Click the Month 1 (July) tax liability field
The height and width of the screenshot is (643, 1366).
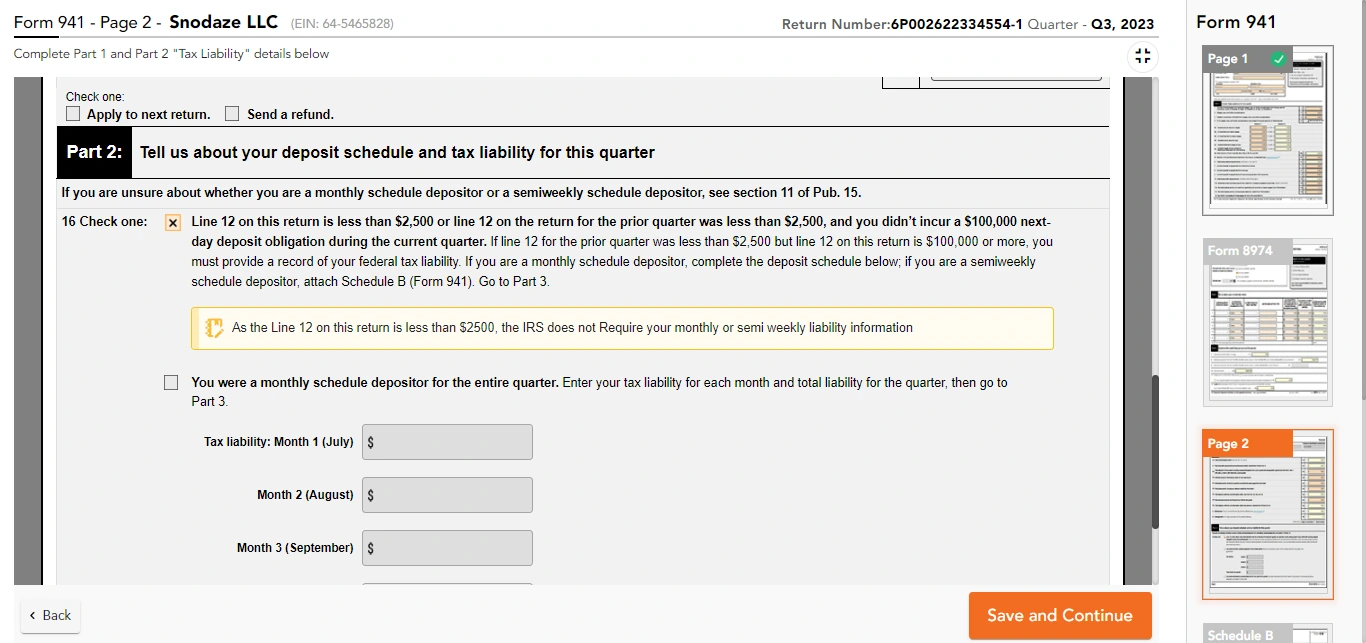click(x=447, y=441)
